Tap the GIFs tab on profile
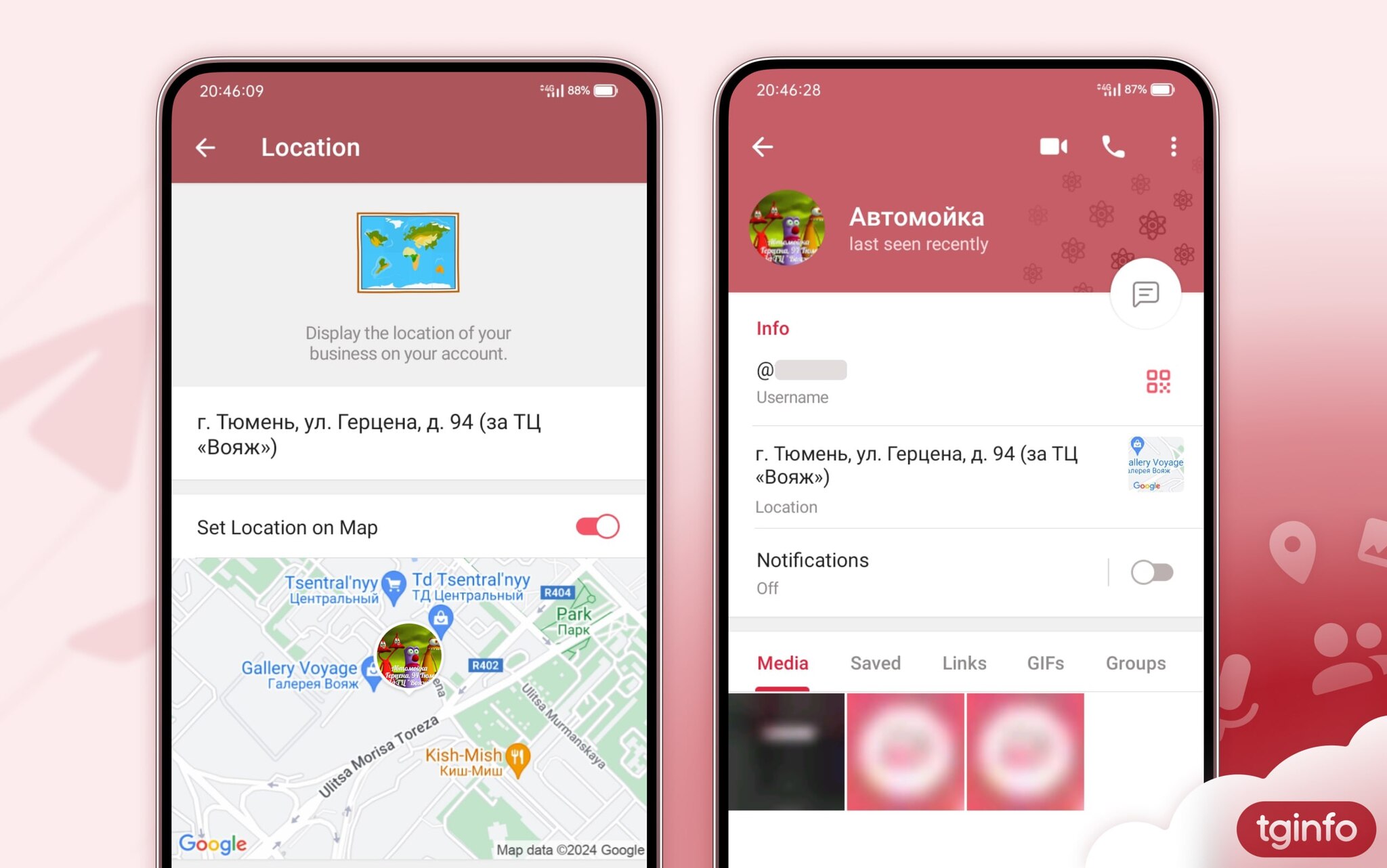 pos(1044,662)
